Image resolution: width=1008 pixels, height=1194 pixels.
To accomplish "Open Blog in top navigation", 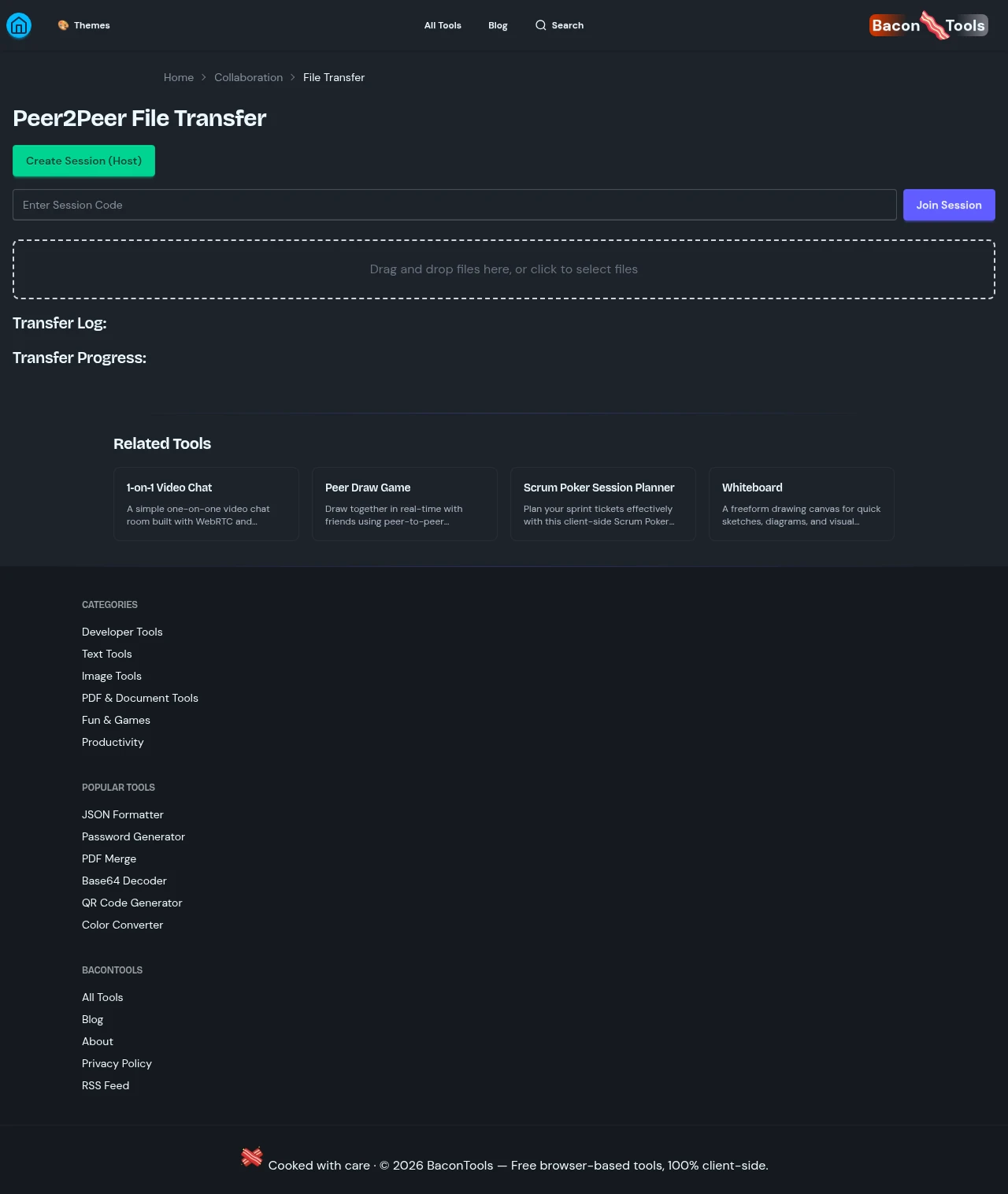I will tap(498, 25).
